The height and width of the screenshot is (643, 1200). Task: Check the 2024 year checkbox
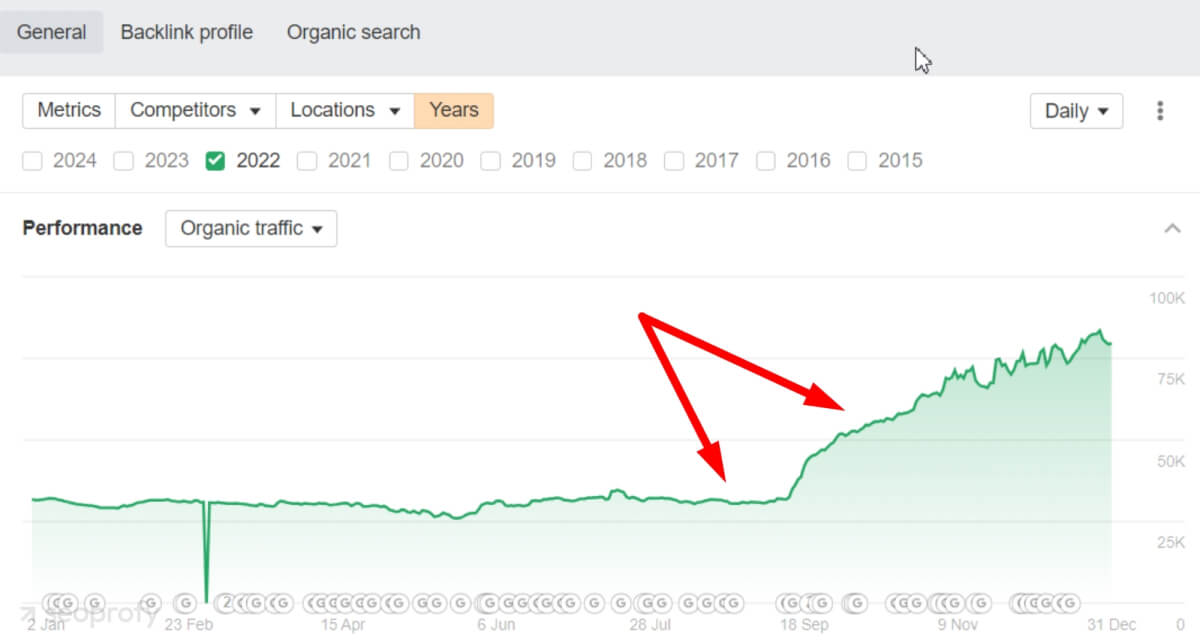pyautogui.click(x=32, y=161)
